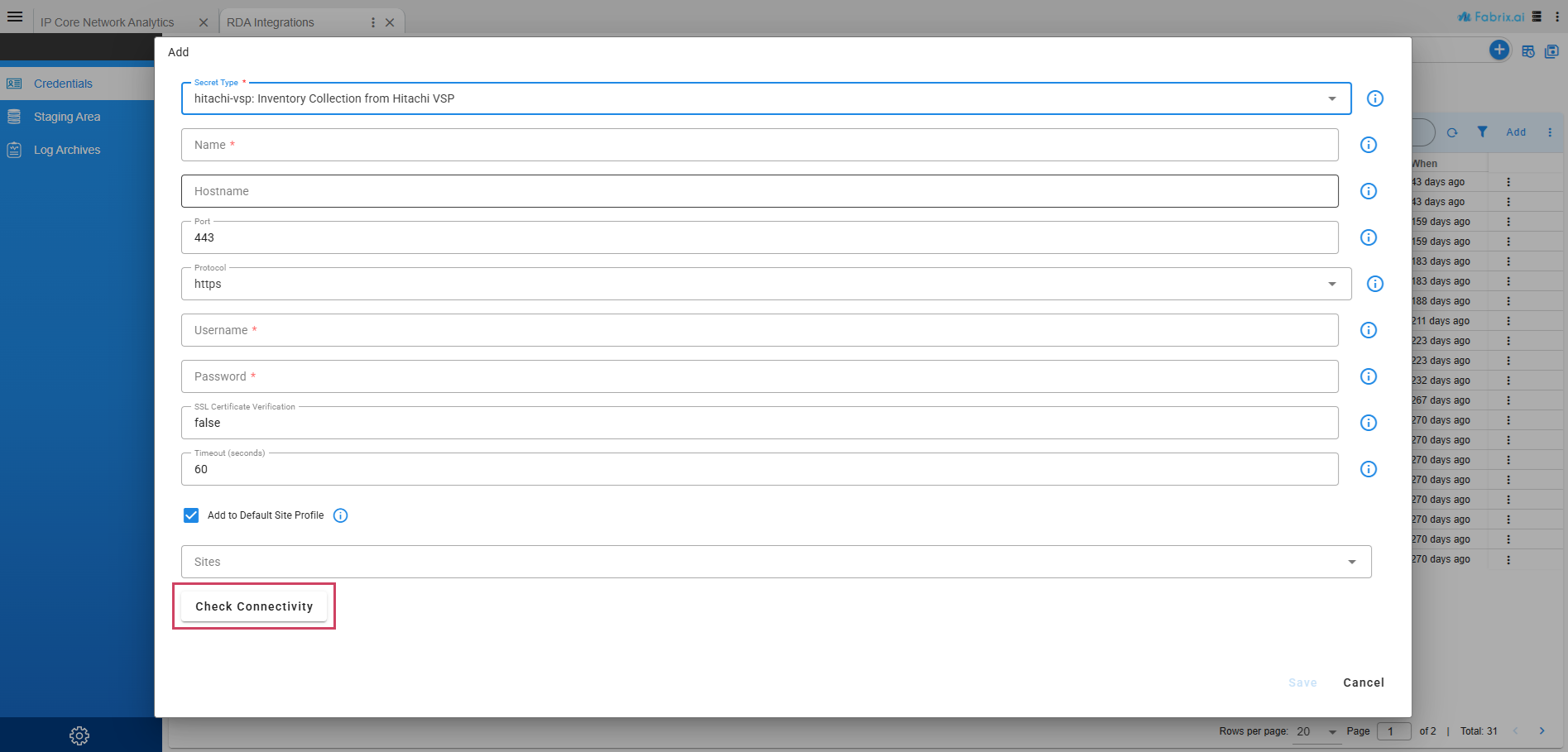Click the 188 days ago cell

pos(1441,301)
